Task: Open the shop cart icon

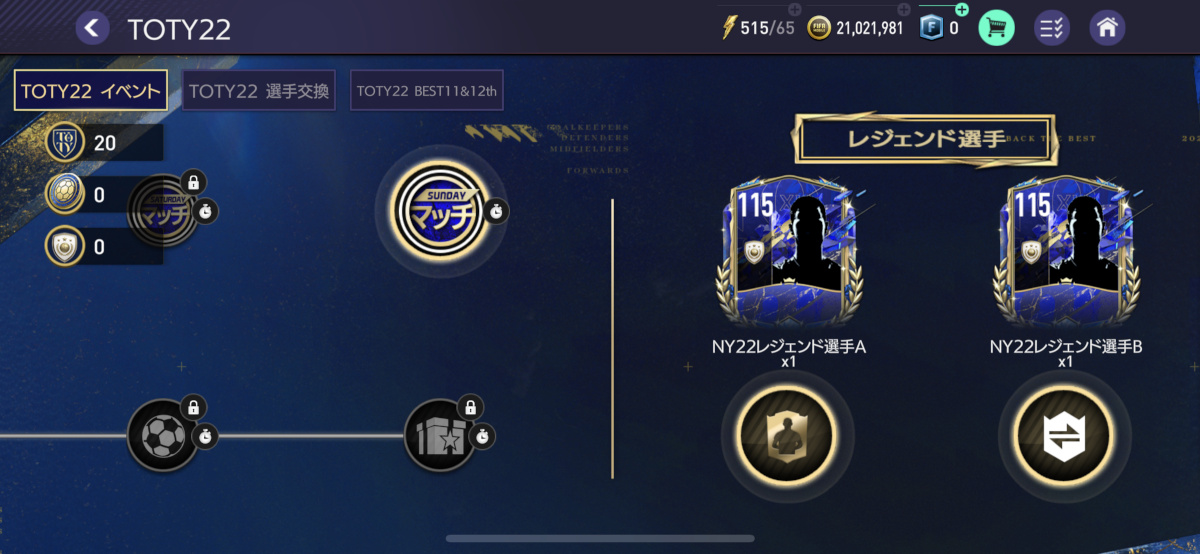Action: (996, 27)
